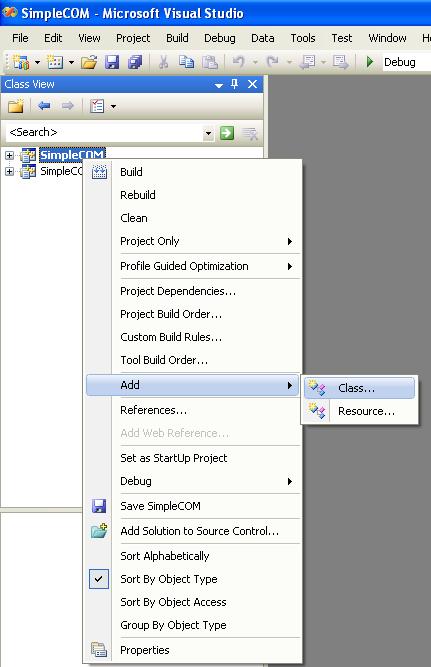This screenshot has width=431, height=667.
Task: Select Set as StartUp Project
Action: pos(174,458)
